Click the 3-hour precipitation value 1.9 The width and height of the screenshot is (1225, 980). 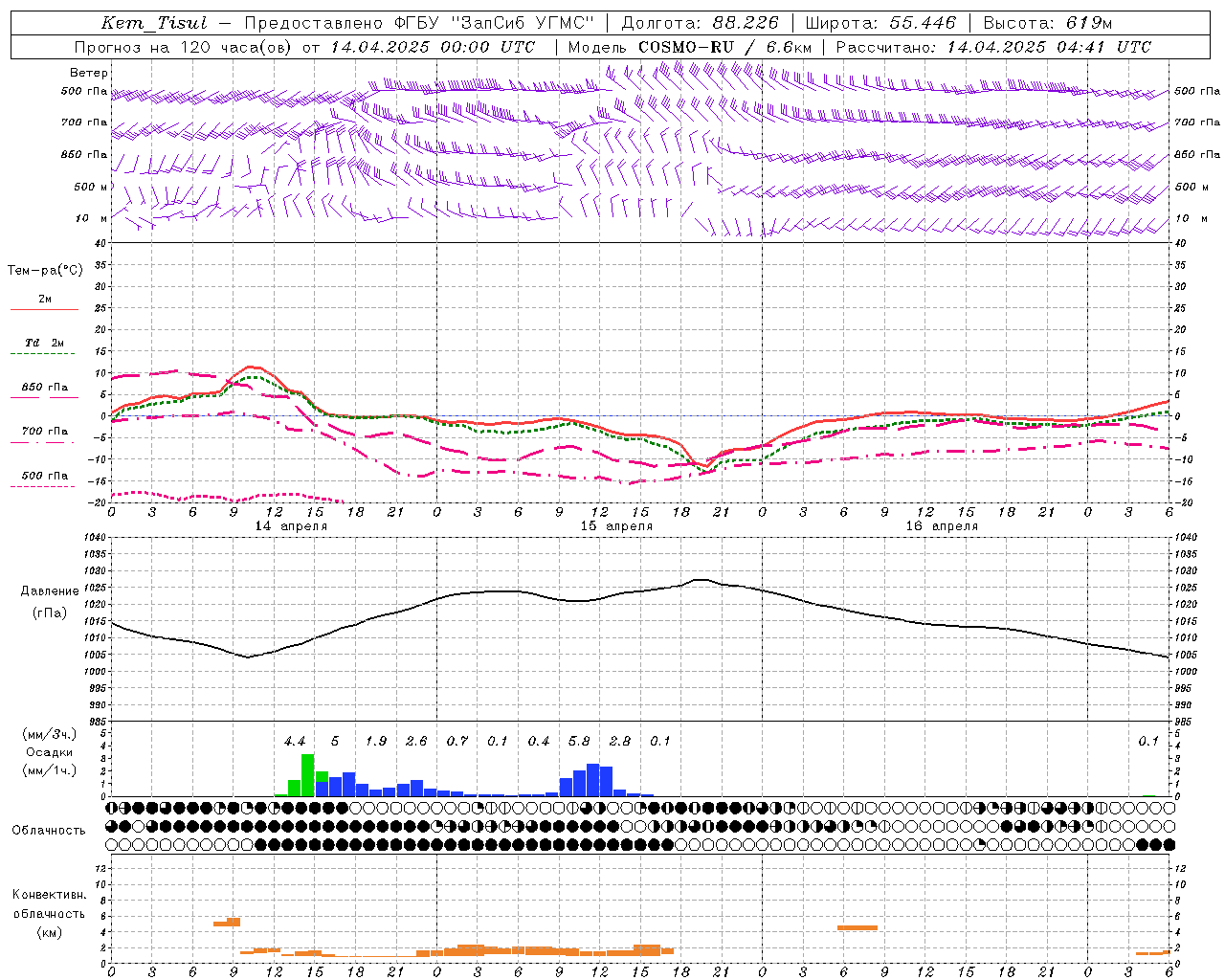pyautogui.click(x=376, y=742)
